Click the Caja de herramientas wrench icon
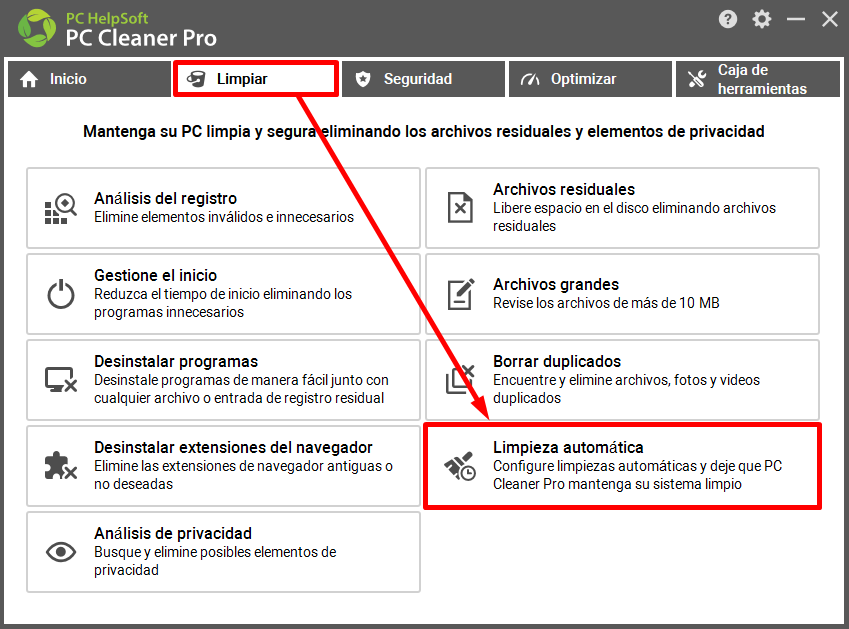 point(697,79)
